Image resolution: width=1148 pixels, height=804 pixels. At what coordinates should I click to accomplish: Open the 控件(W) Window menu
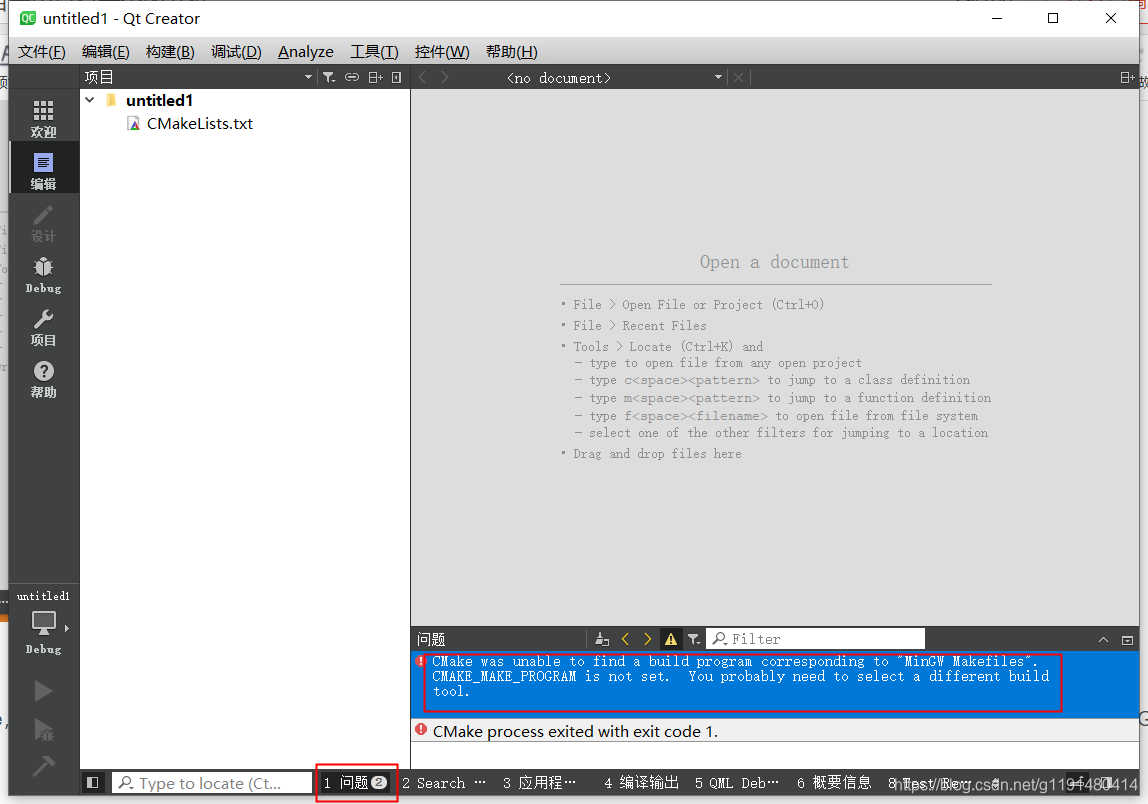(441, 52)
